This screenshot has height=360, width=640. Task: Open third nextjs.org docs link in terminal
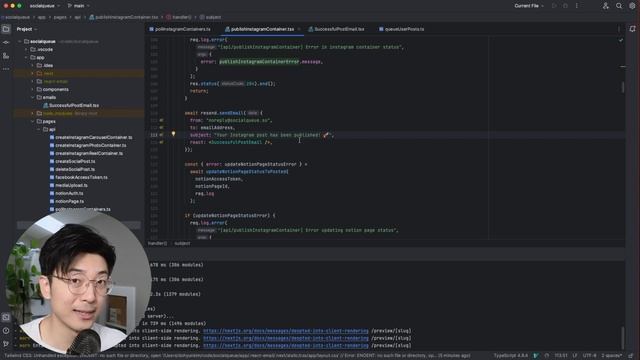(286, 345)
